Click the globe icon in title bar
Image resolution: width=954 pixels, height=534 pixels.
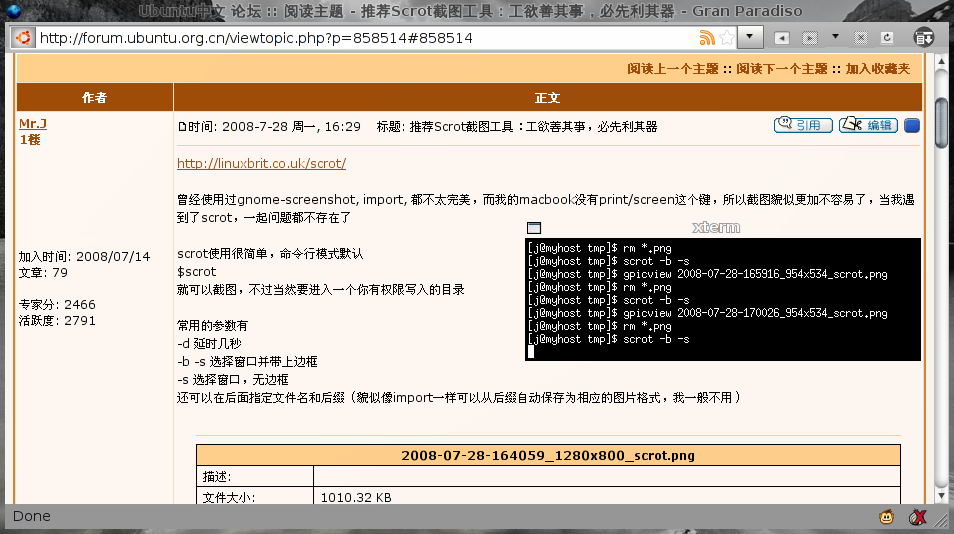[13, 10]
